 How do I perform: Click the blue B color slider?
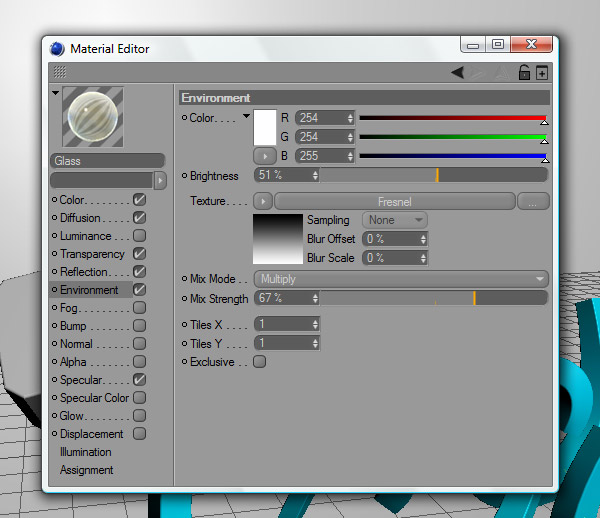point(453,156)
